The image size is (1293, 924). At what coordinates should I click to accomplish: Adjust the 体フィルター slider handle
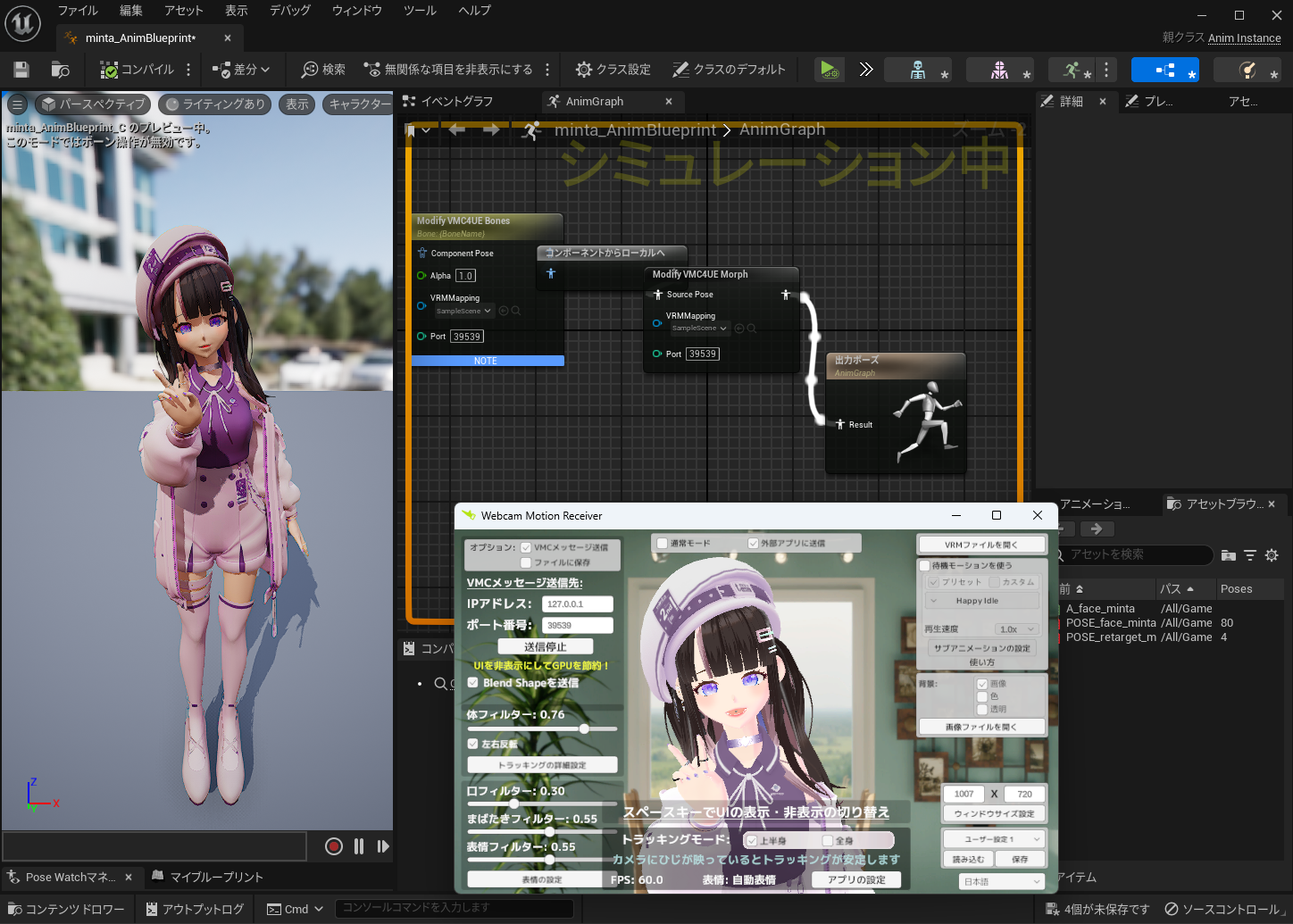[x=584, y=729]
